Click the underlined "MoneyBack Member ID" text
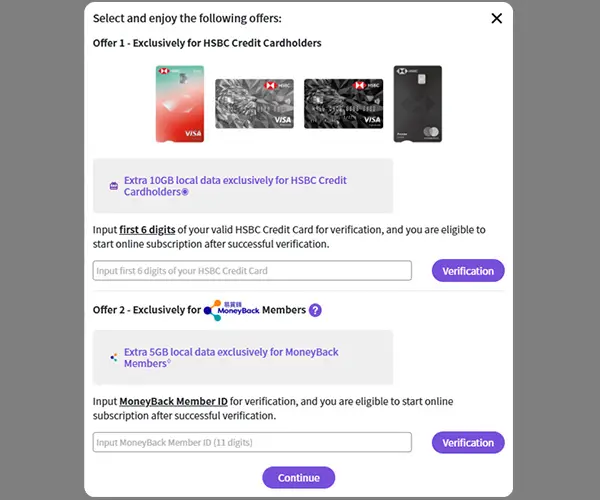Viewport: 600px width, 500px height. pos(181,401)
